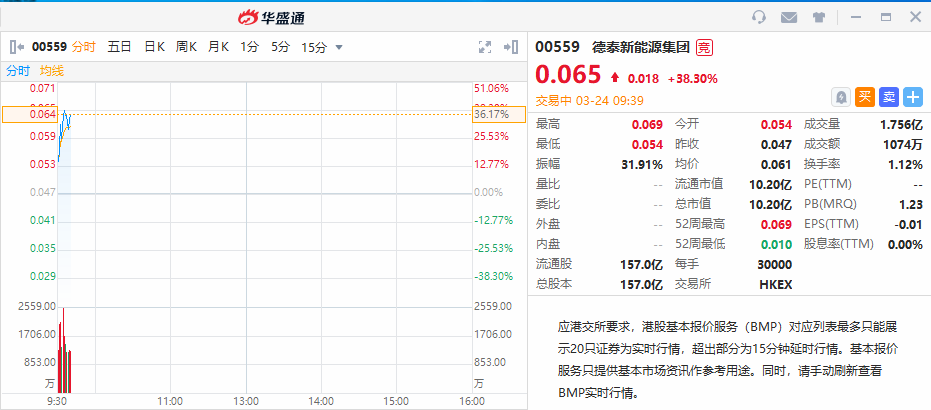Click the BMP delayed quote notice text

coord(728,359)
